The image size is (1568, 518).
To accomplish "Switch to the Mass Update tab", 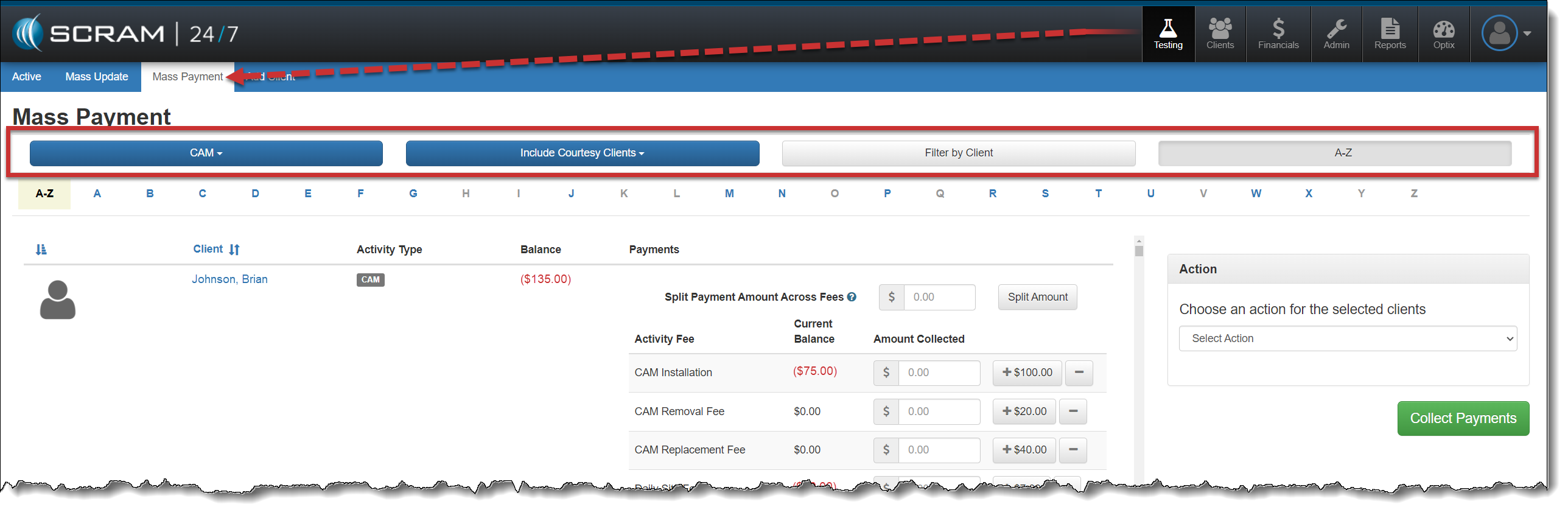I will click(x=97, y=77).
